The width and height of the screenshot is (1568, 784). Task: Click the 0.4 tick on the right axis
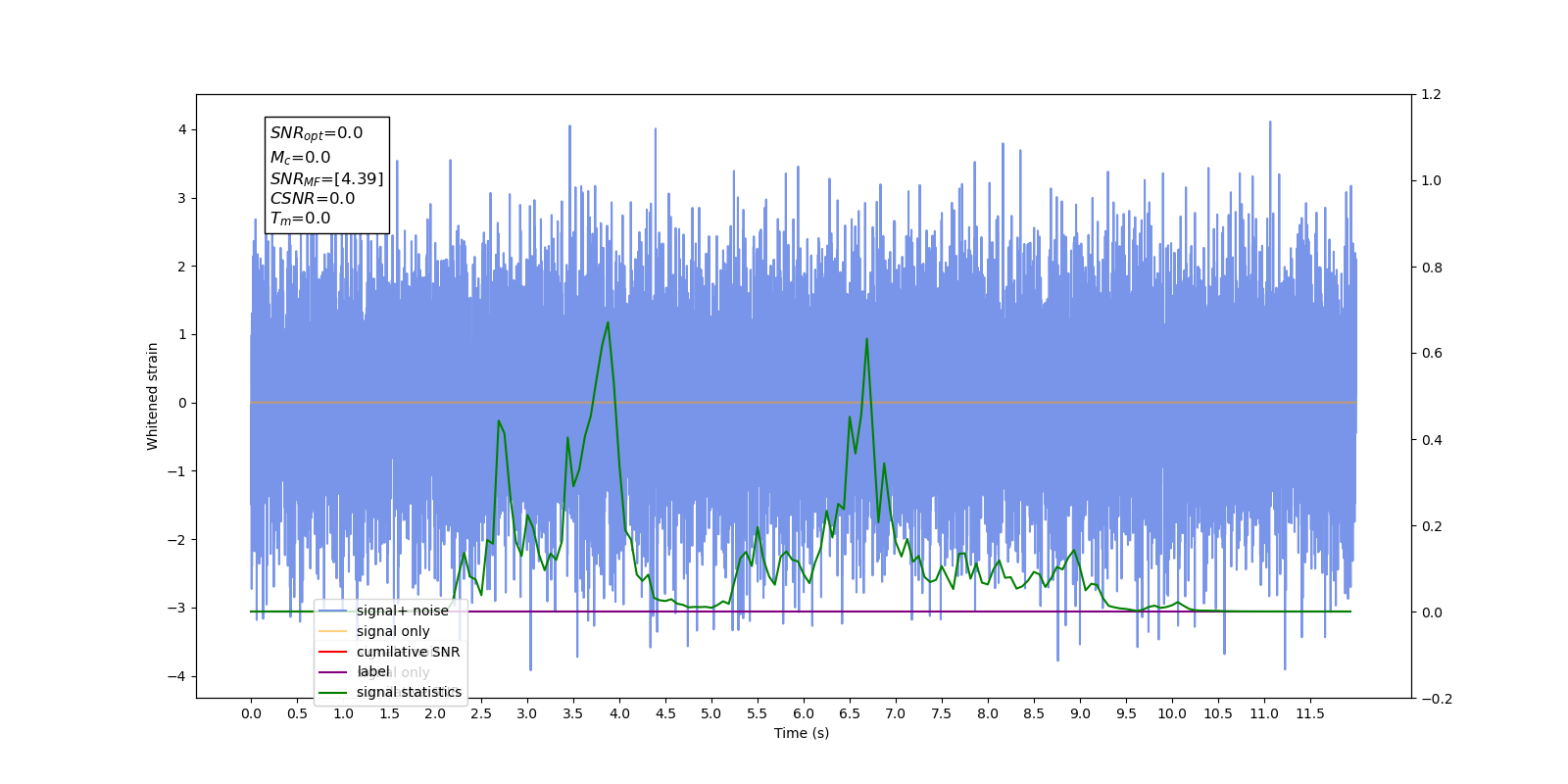click(x=1432, y=440)
